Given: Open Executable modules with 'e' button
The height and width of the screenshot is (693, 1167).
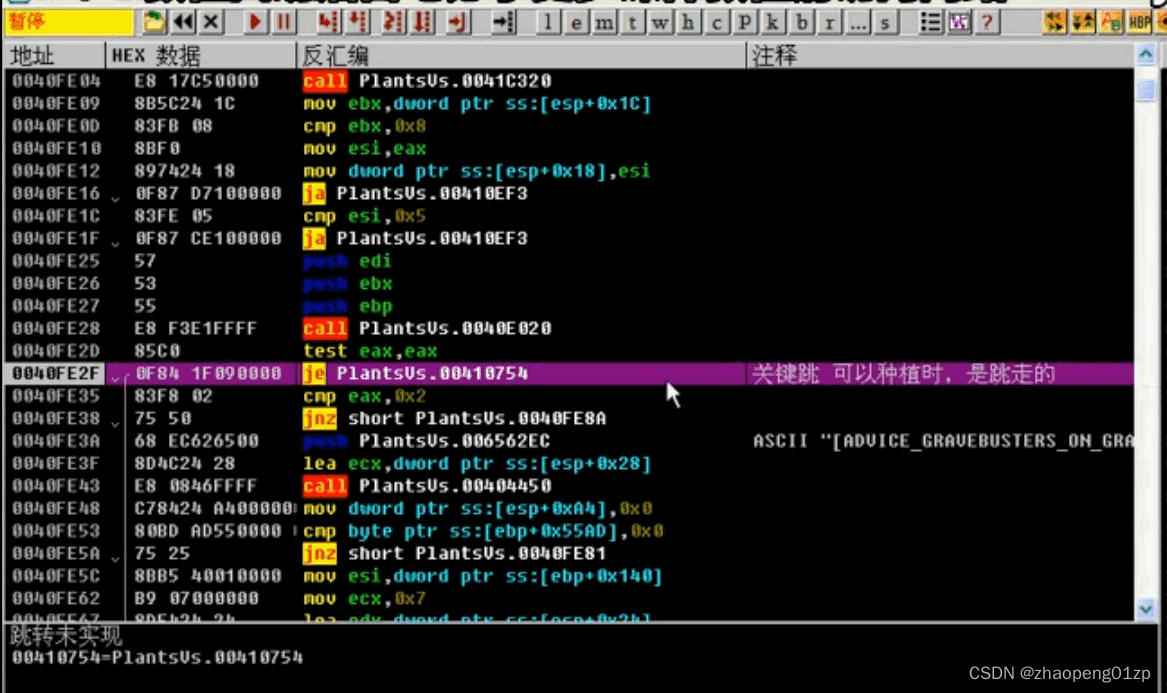Looking at the screenshot, I should point(576,22).
